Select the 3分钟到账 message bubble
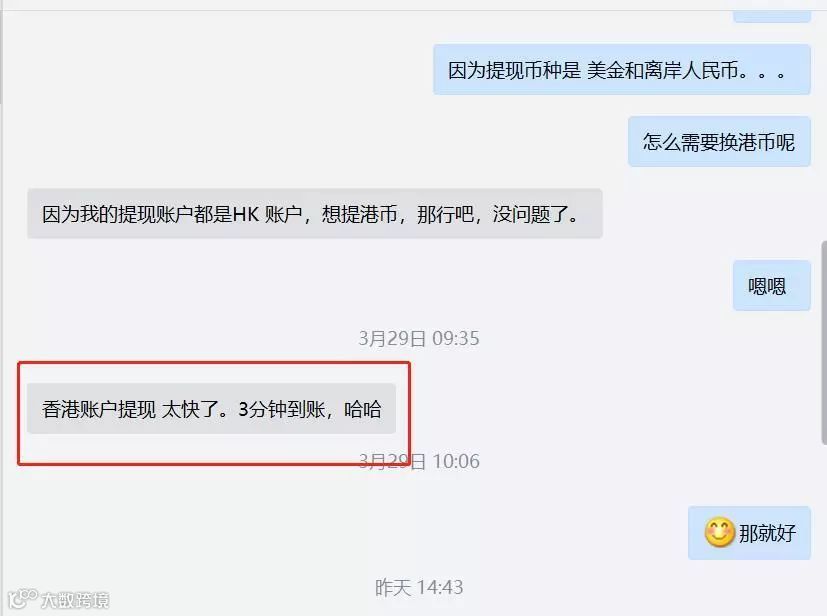827x616 pixels. pyautogui.click(x=211, y=409)
